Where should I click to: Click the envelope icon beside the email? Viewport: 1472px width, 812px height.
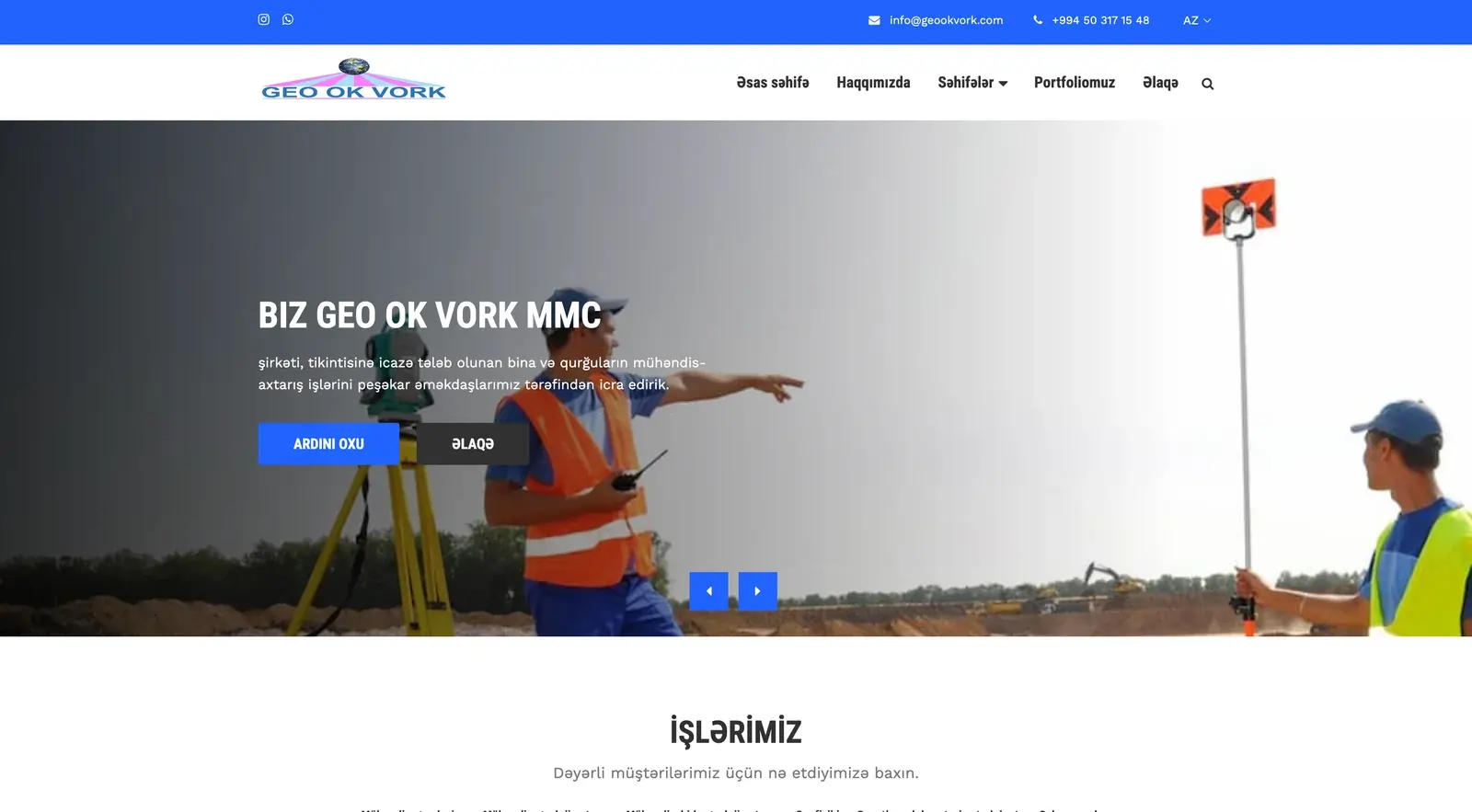(874, 20)
